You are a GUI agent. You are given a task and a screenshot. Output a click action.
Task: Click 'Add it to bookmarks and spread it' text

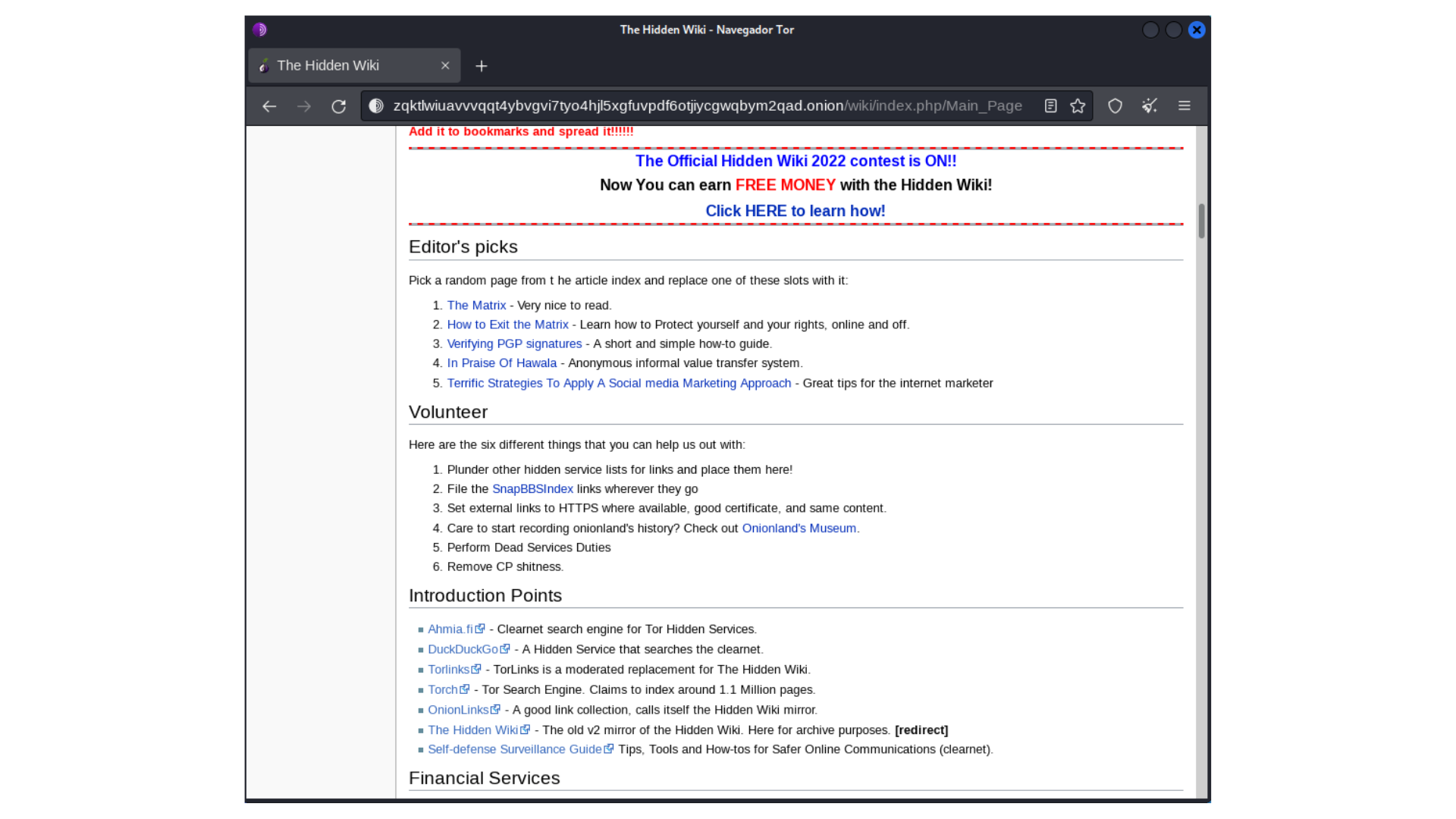click(521, 132)
